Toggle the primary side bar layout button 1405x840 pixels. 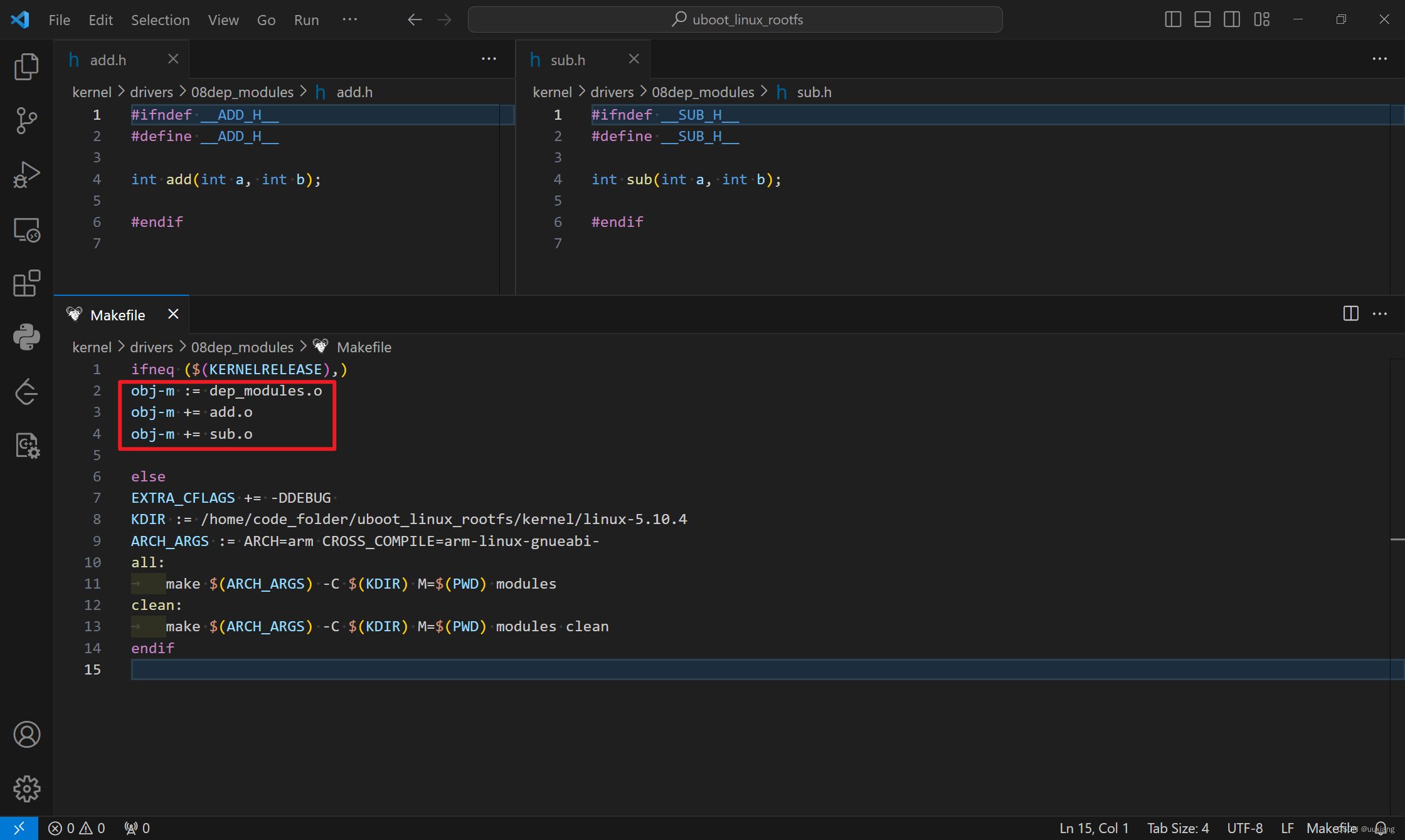(x=1172, y=19)
